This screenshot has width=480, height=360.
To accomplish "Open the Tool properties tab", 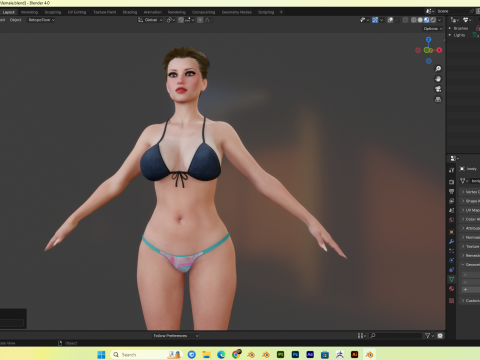I will coord(452,170).
